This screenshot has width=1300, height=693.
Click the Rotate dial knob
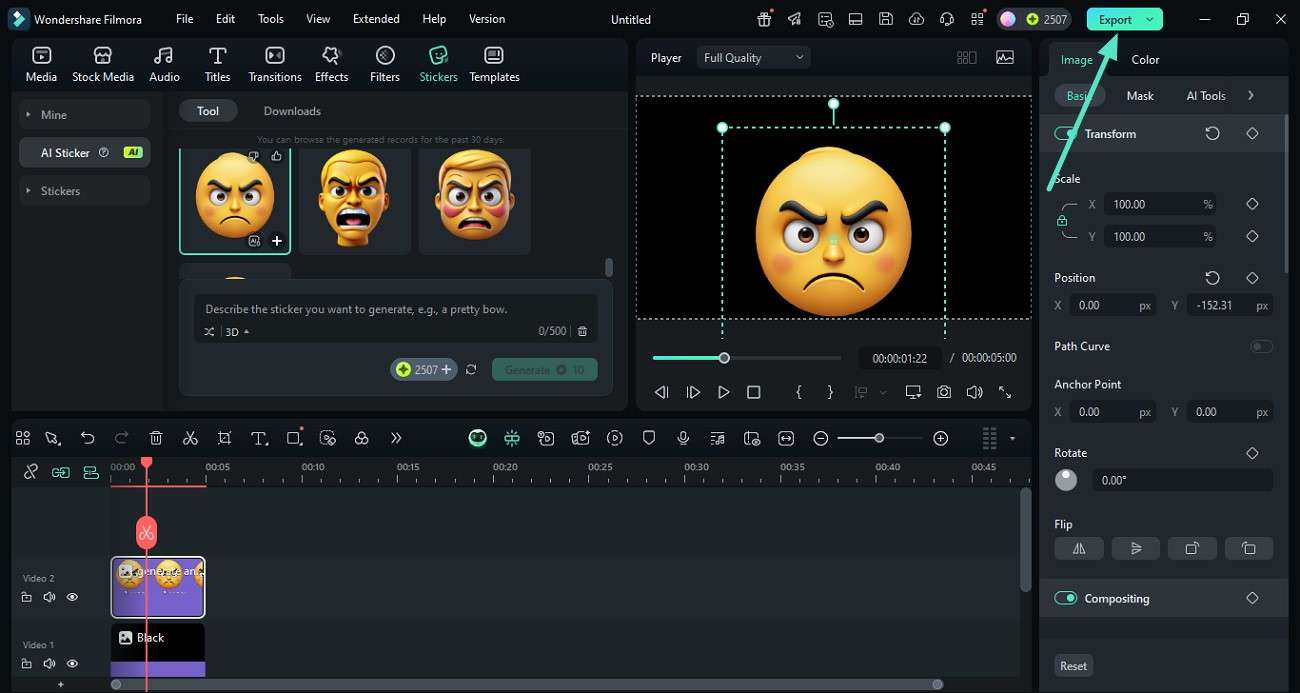(x=1066, y=480)
